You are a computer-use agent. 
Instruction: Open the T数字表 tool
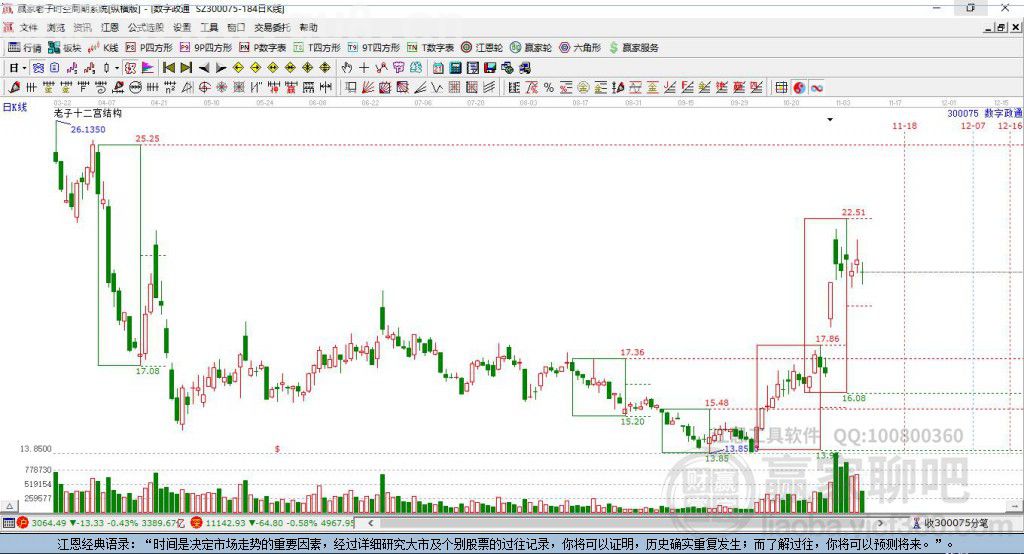click(430, 48)
